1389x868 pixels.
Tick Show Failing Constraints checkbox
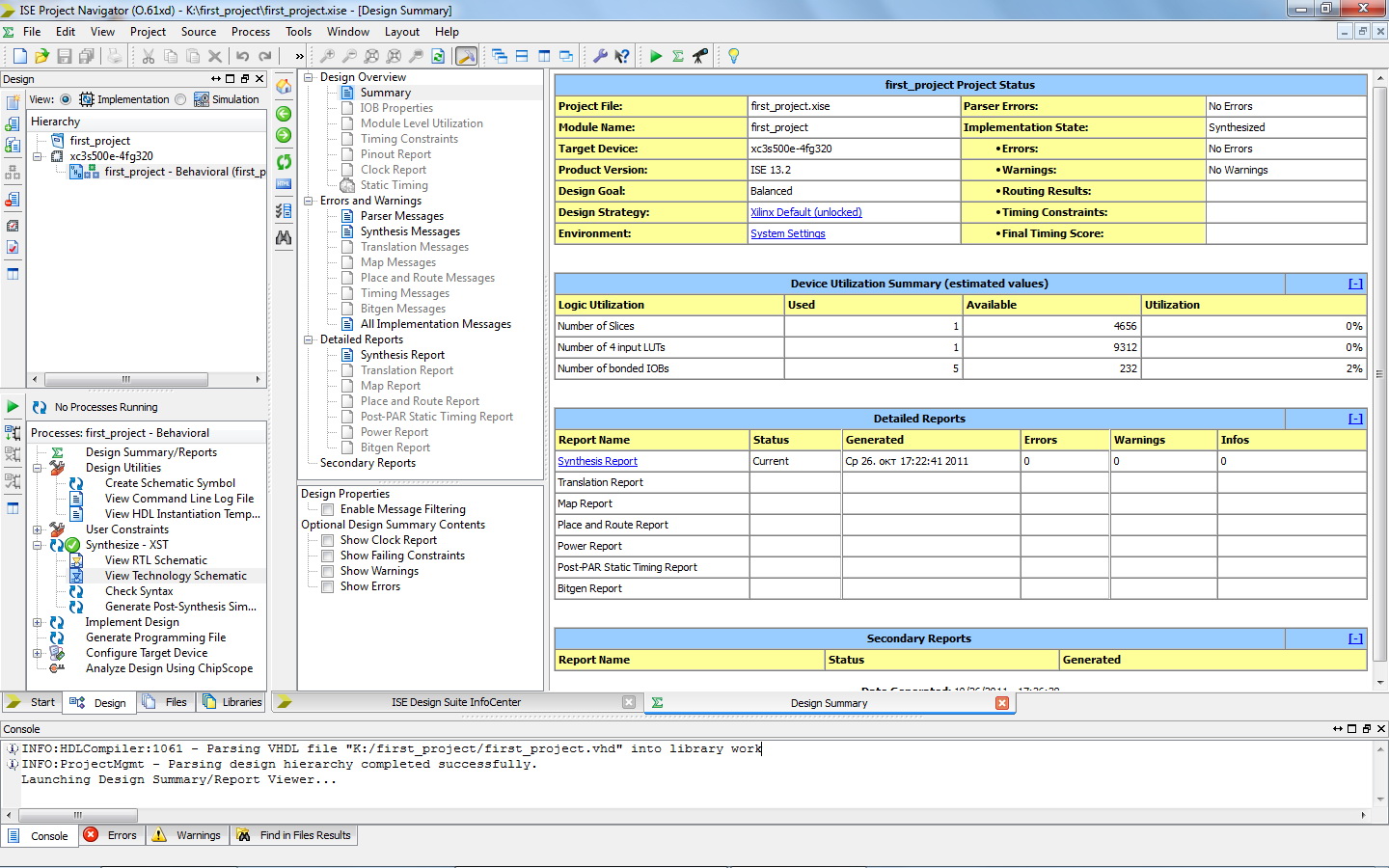tap(328, 556)
